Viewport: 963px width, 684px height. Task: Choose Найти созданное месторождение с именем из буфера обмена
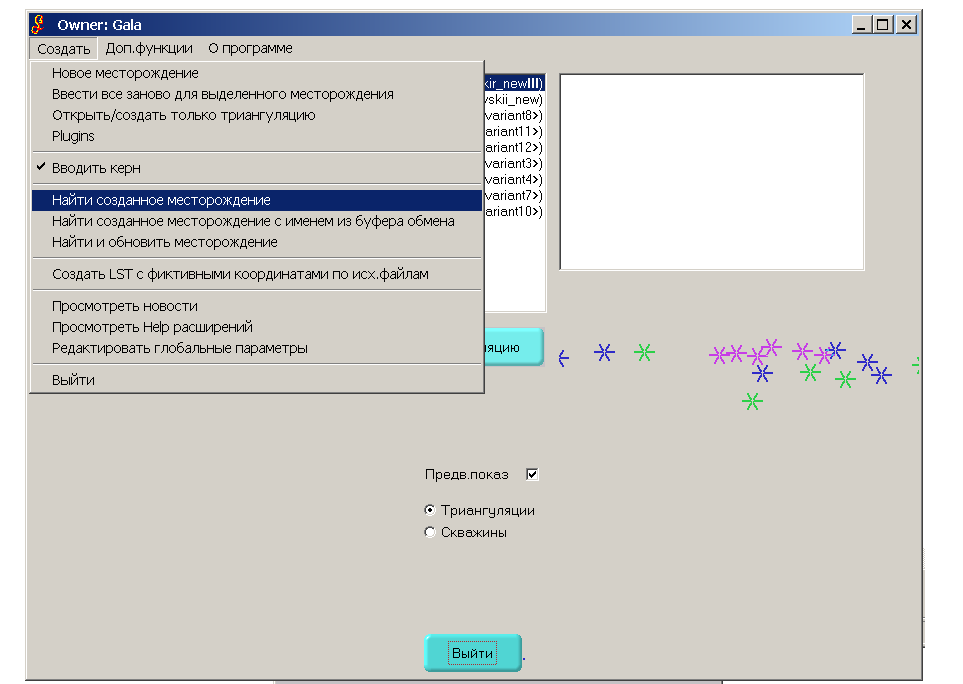(257, 220)
